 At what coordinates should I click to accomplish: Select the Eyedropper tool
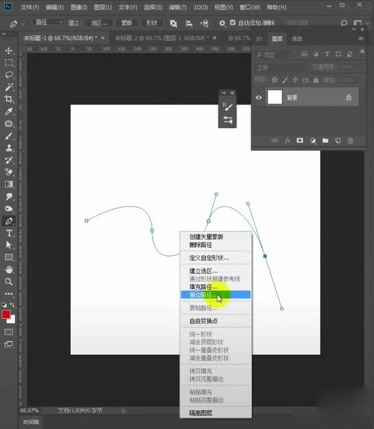[9, 111]
